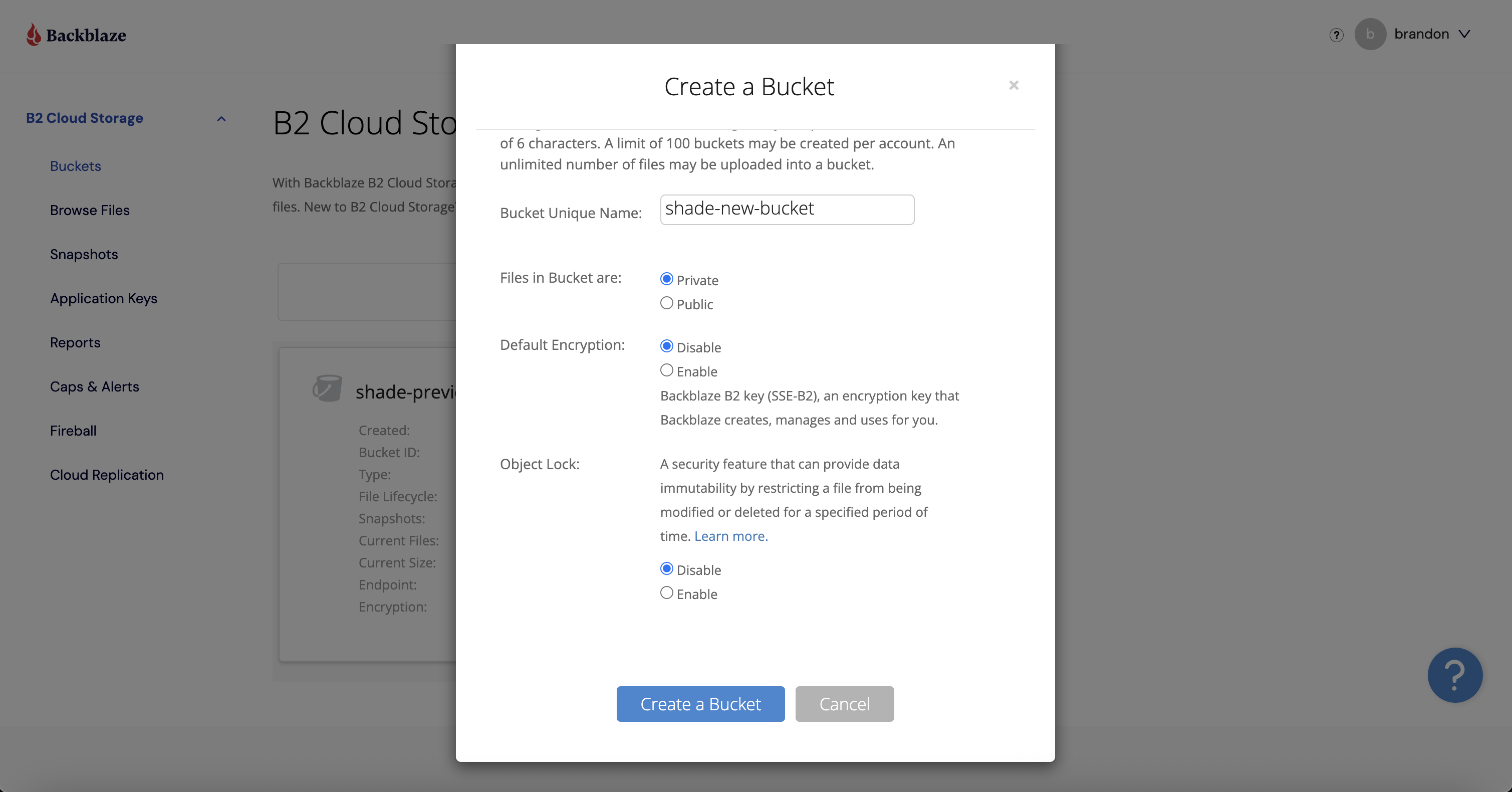Enable Object Lock radio option
Image resolution: width=1512 pixels, height=792 pixels.
[666, 593]
